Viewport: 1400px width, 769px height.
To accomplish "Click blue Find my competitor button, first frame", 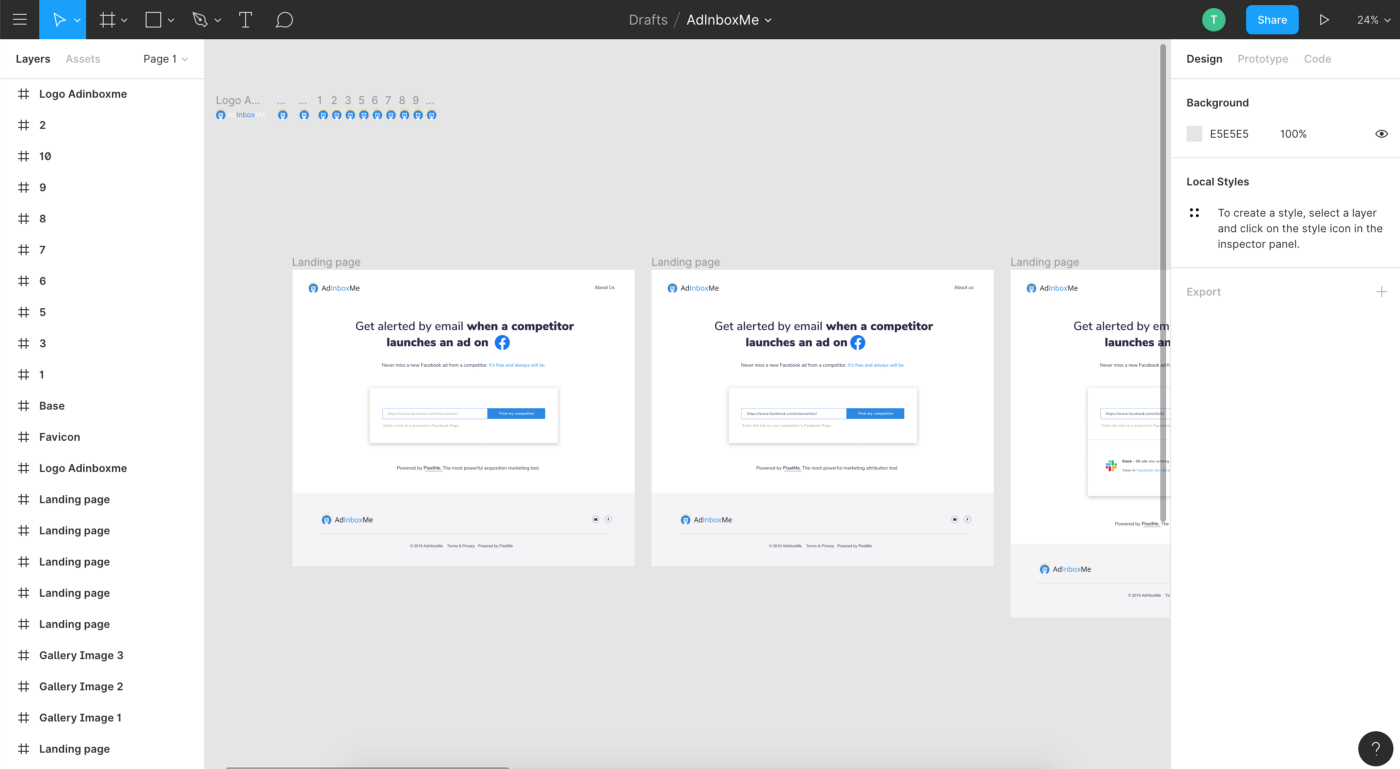I will (516, 413).
